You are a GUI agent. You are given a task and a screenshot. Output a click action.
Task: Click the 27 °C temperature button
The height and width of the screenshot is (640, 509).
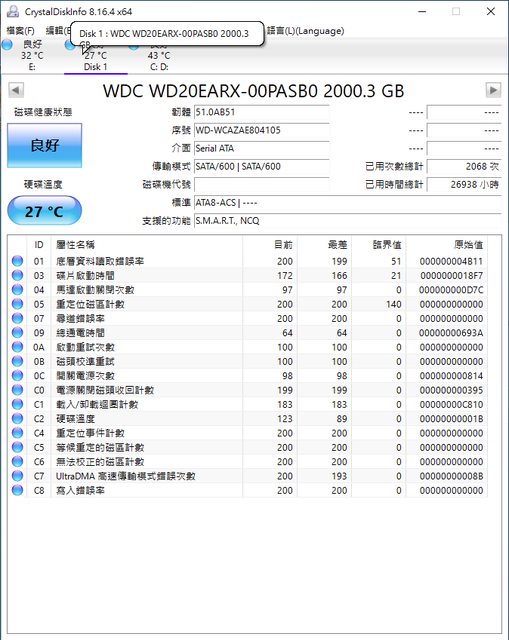pos(44,211)
